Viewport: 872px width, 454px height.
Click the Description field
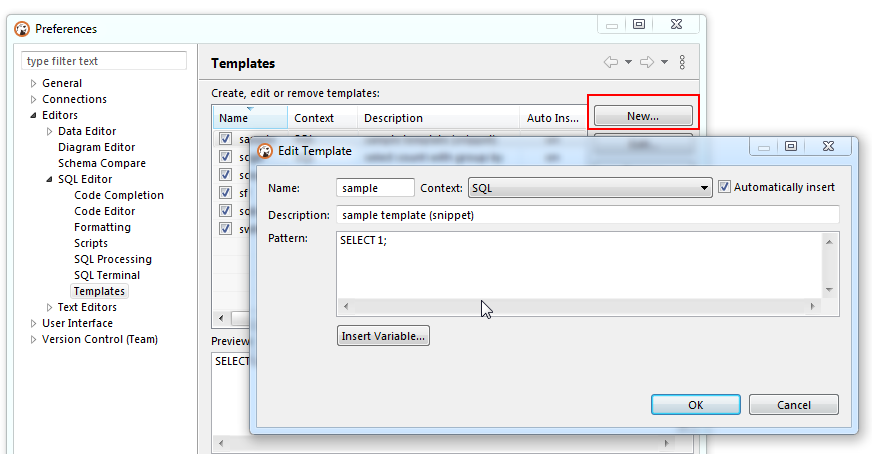[588, 215]
